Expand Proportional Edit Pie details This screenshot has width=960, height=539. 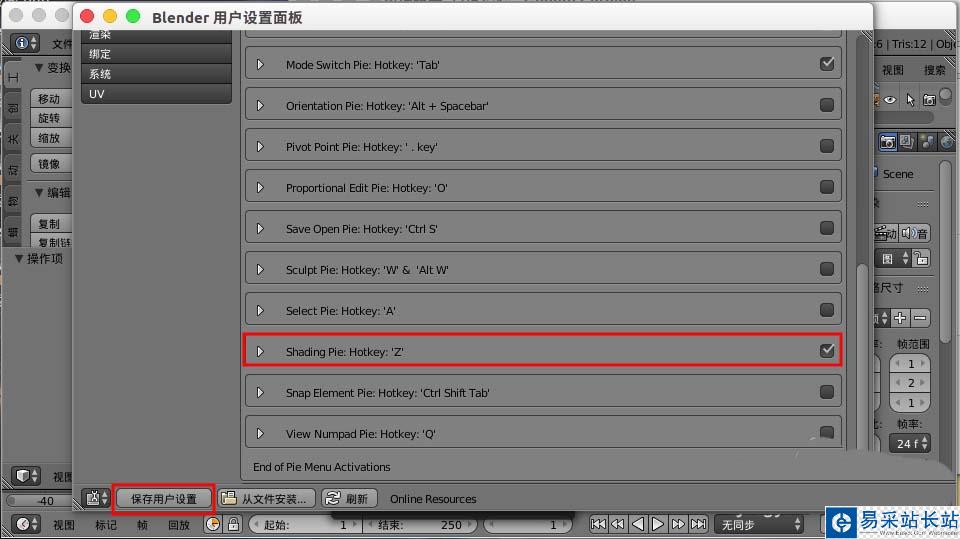click(x=260, y=187)
